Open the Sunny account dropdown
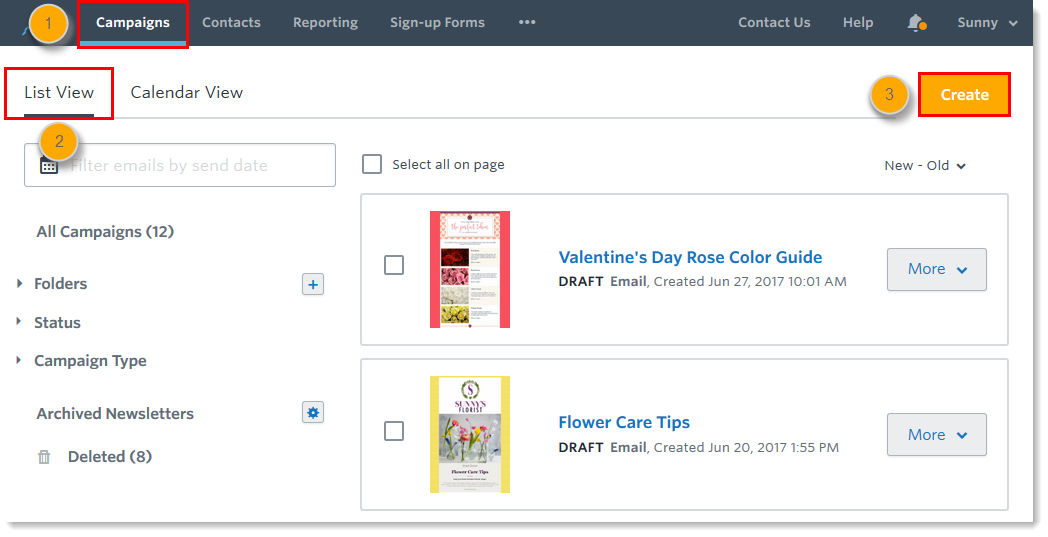 (x=987, y=23)
